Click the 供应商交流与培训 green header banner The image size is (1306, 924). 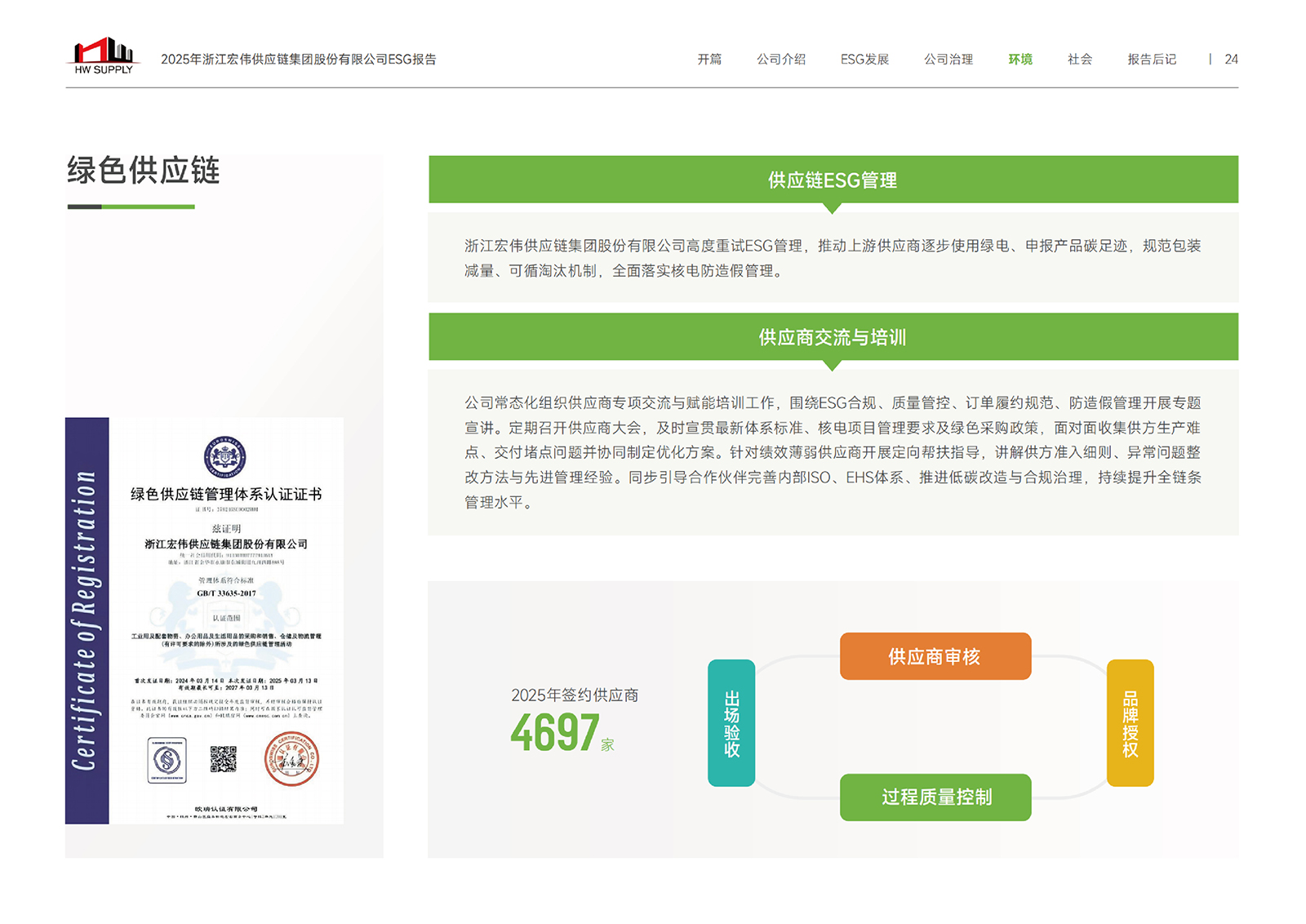[x=833, y=337]
